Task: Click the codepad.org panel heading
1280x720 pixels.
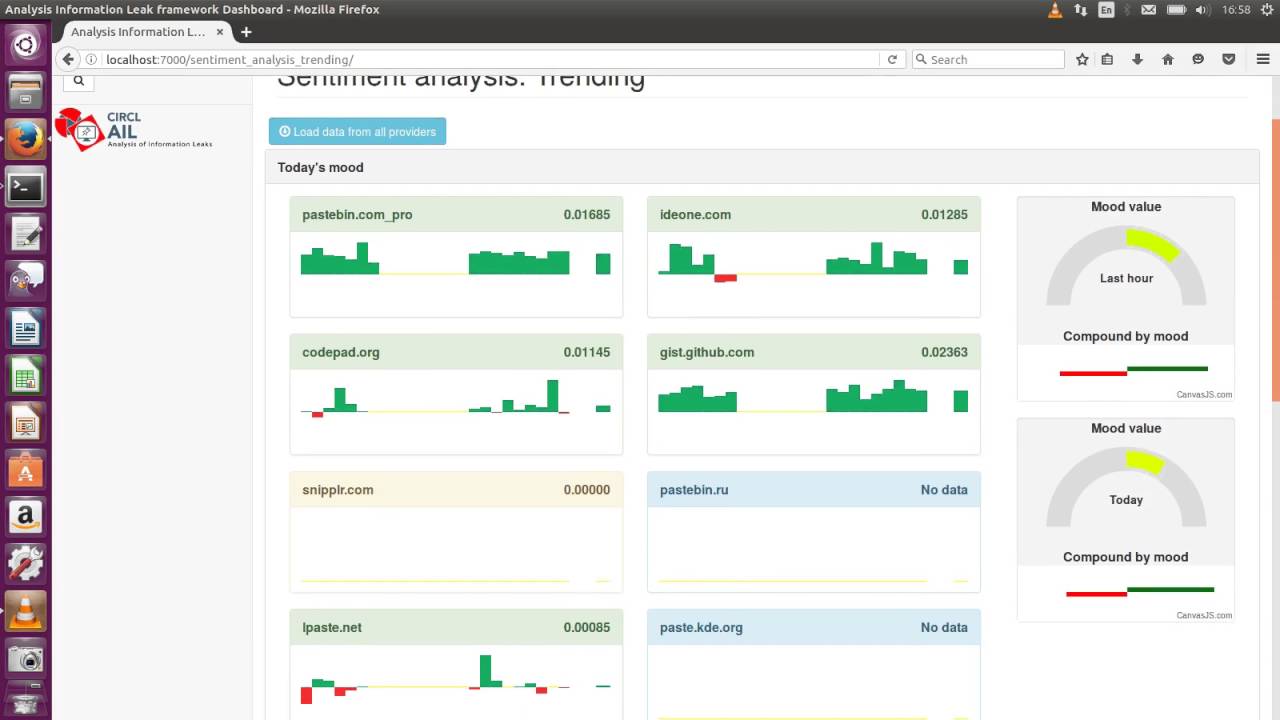Action: pyautogui.click(x=456, y=352)
